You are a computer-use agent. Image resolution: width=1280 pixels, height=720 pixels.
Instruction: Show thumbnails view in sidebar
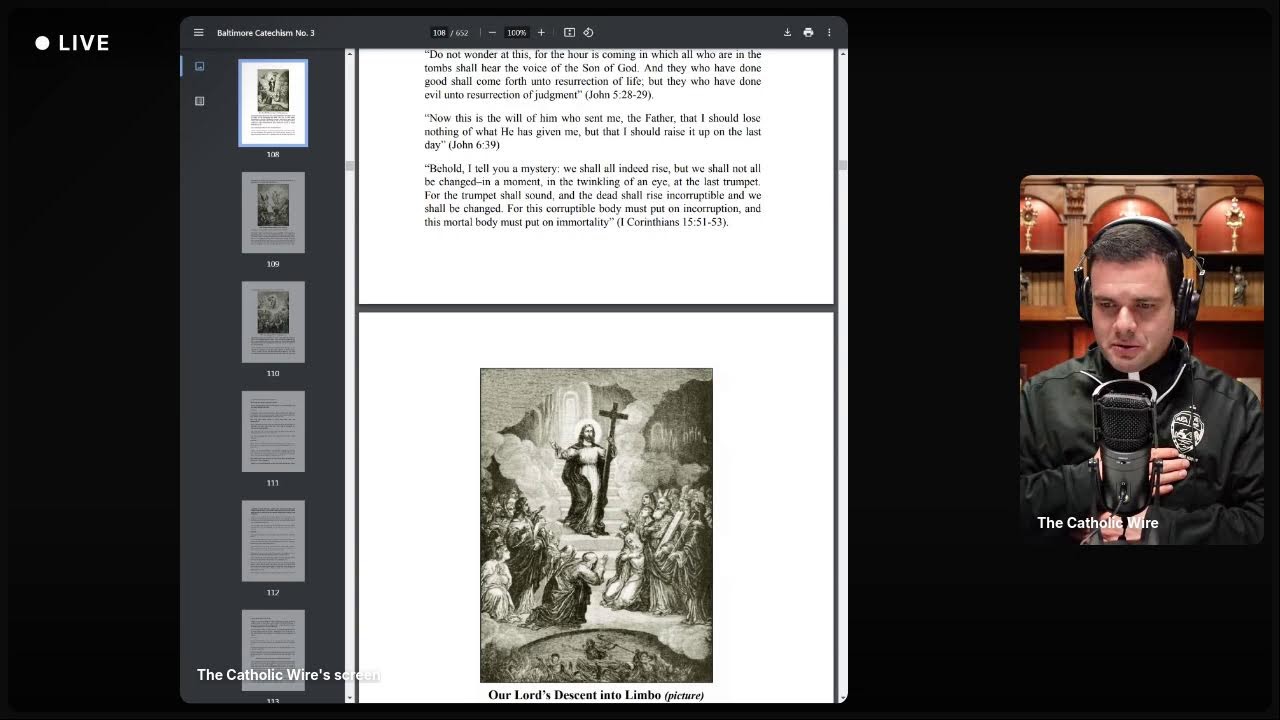(x=199, y=66)
